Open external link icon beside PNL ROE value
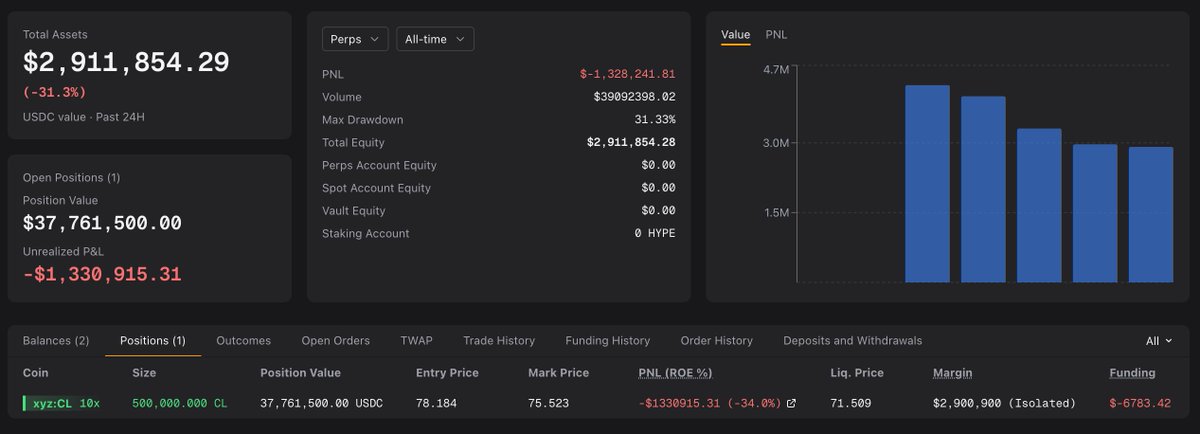 [x=792, y=404]
